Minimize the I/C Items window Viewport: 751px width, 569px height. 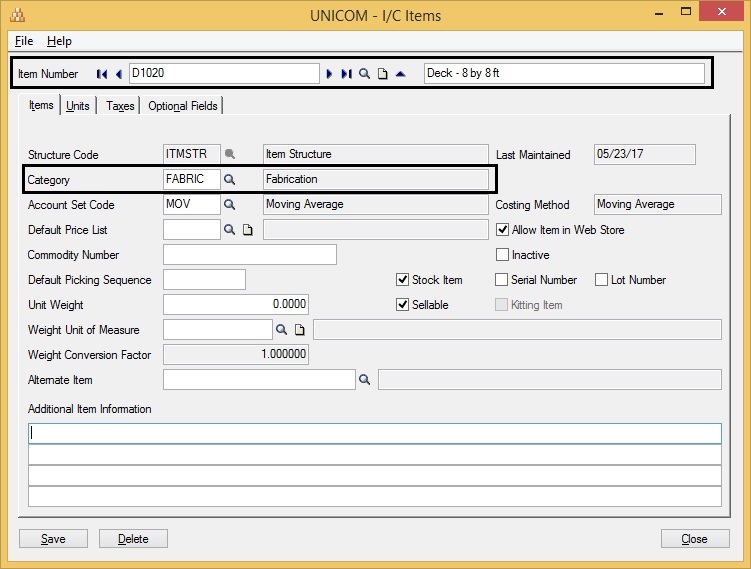pos(659,12)
